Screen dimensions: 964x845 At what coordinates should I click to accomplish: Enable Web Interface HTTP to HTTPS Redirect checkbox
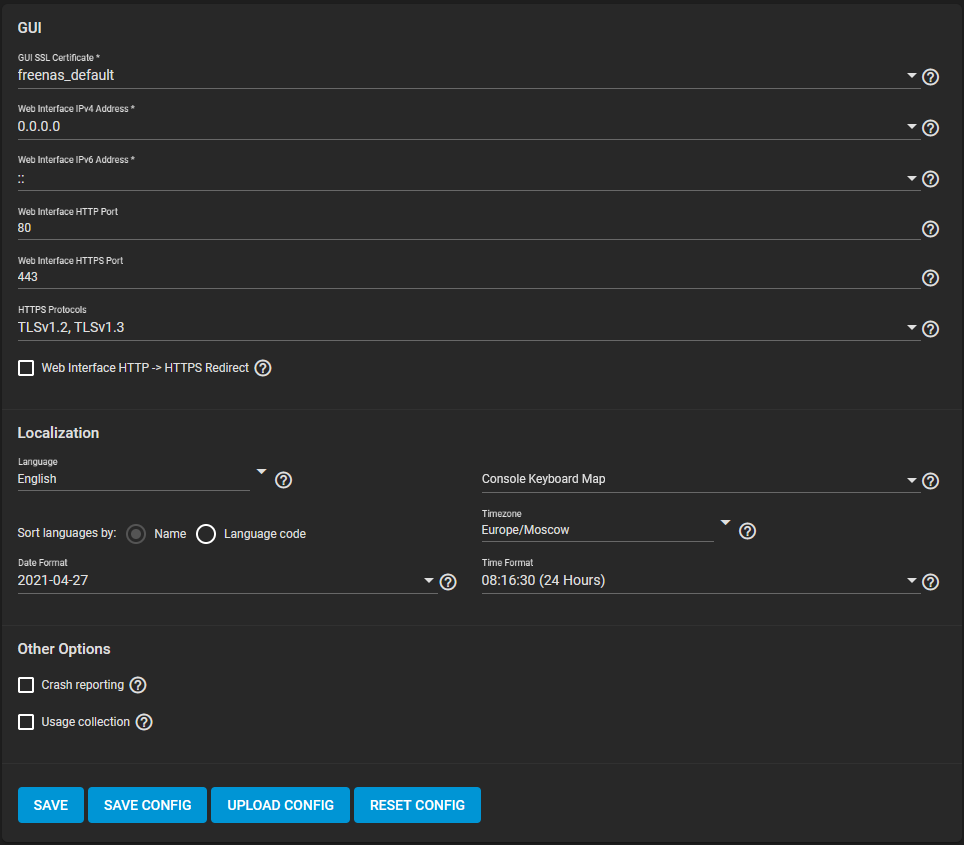[x=26, y=368]
